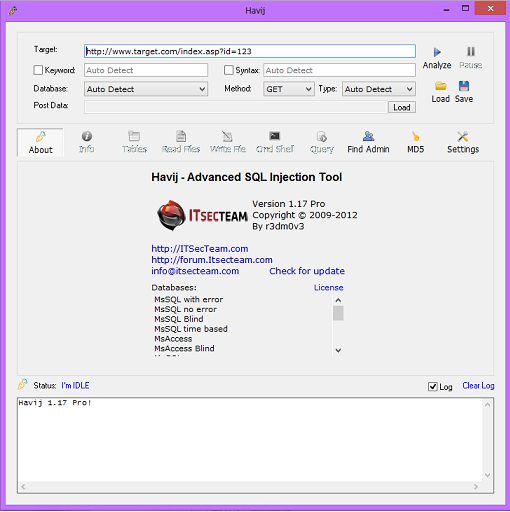The width and height of the screenshot is (510, 512).
Task: Click the log scroll up arrow
Action: tap(487, 405)
